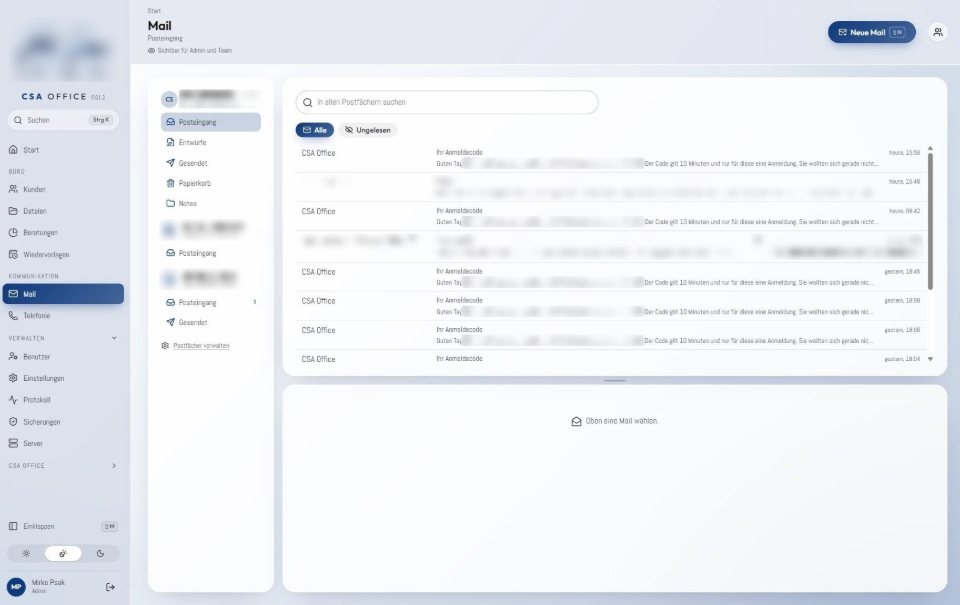Open the Posteingang folder showing count 1
960x605 pixels.
211,302
